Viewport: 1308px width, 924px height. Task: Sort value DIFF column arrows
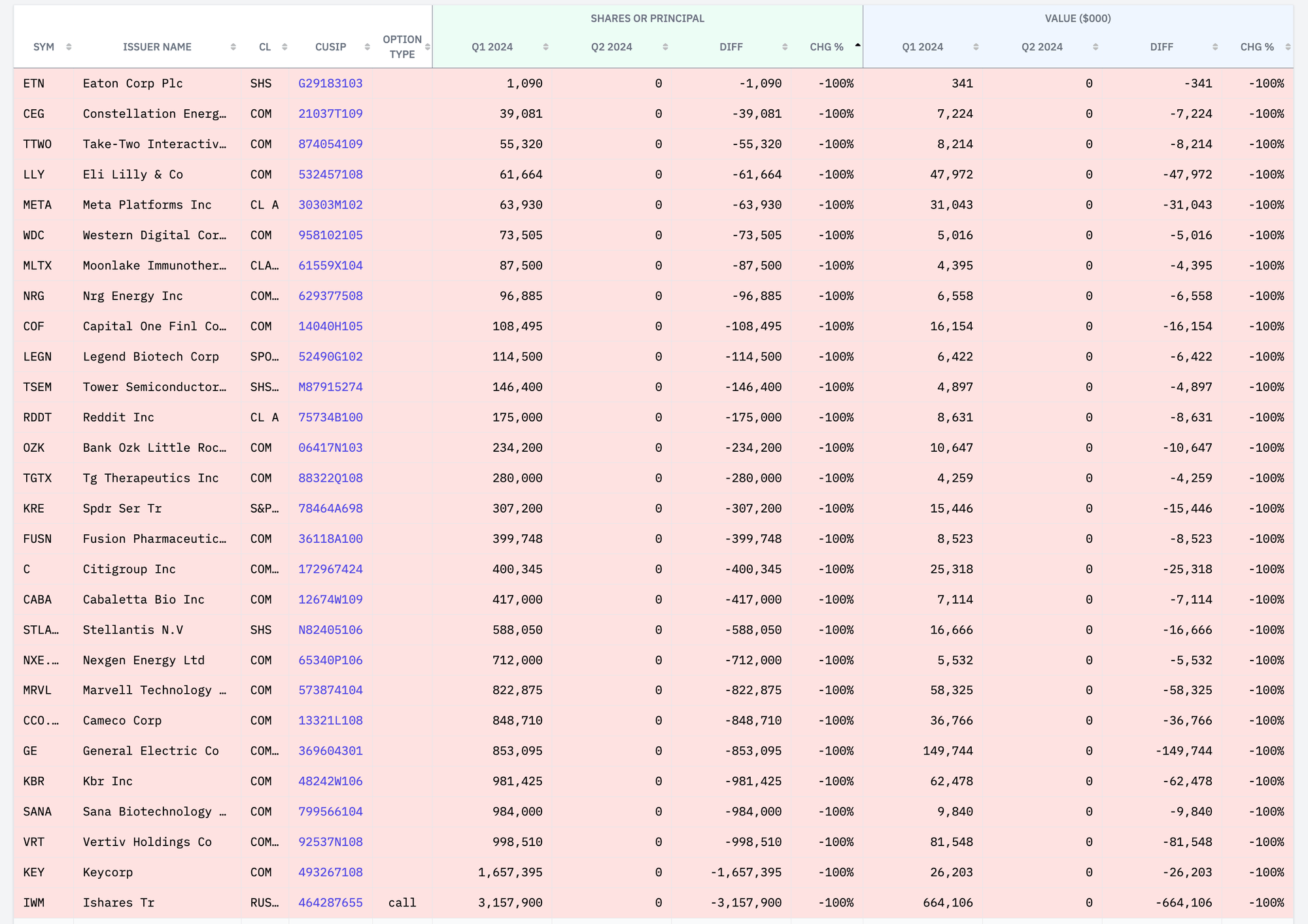[1215, 47]
